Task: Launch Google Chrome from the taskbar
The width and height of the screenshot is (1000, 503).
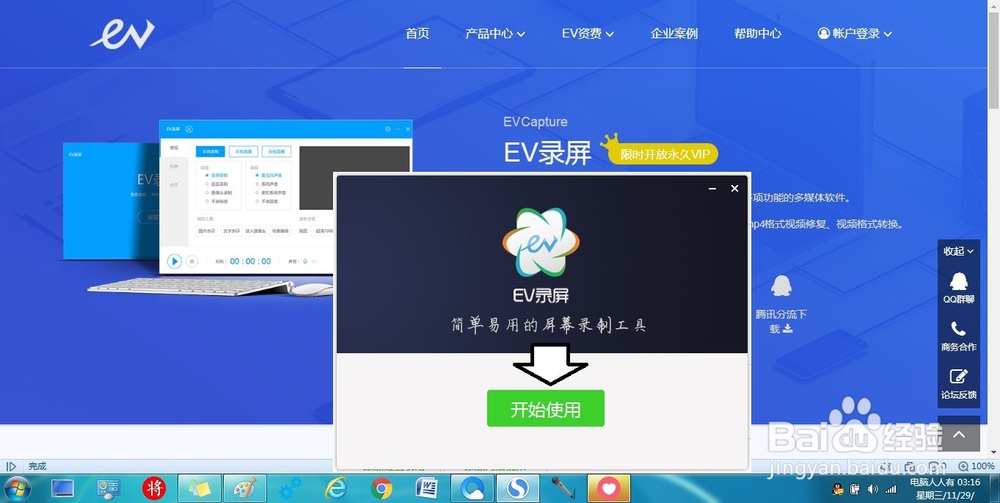Action: 381,489
